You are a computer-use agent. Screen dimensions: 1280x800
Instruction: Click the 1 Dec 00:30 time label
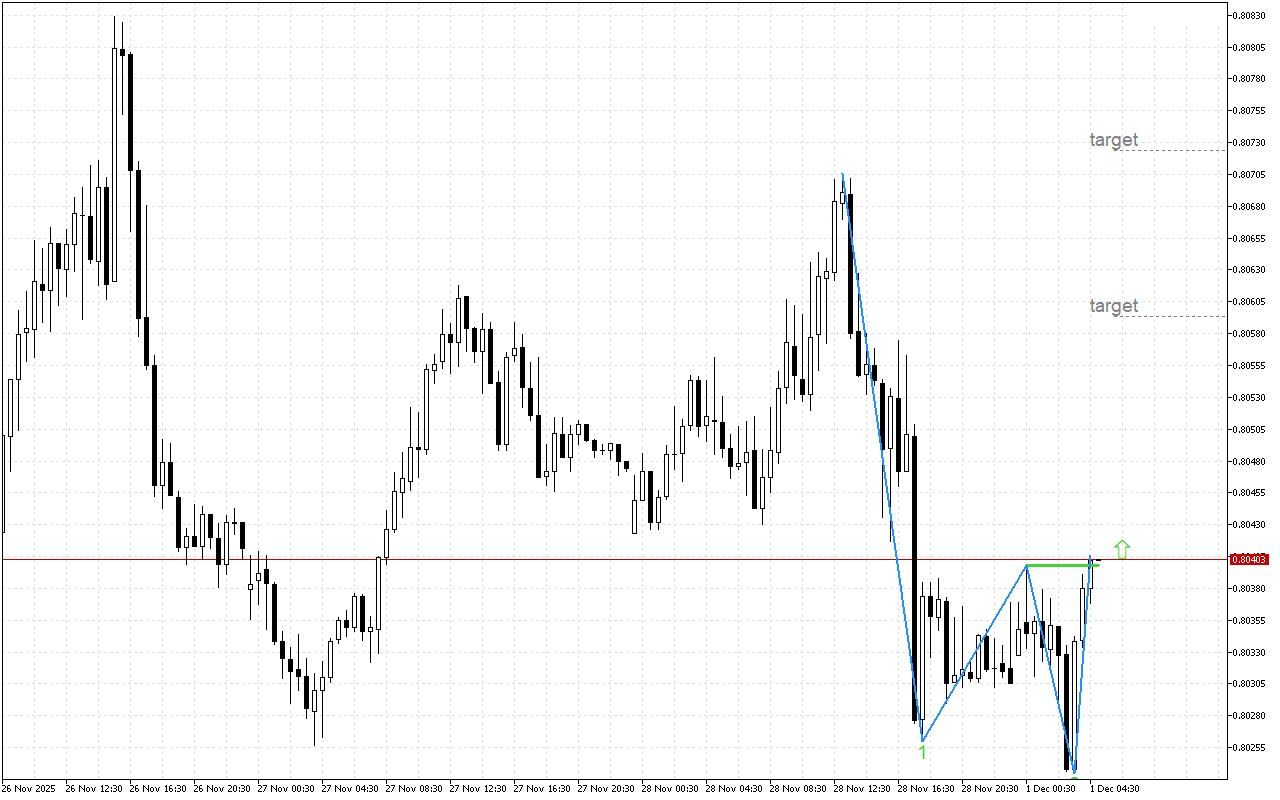point(1053,788)
